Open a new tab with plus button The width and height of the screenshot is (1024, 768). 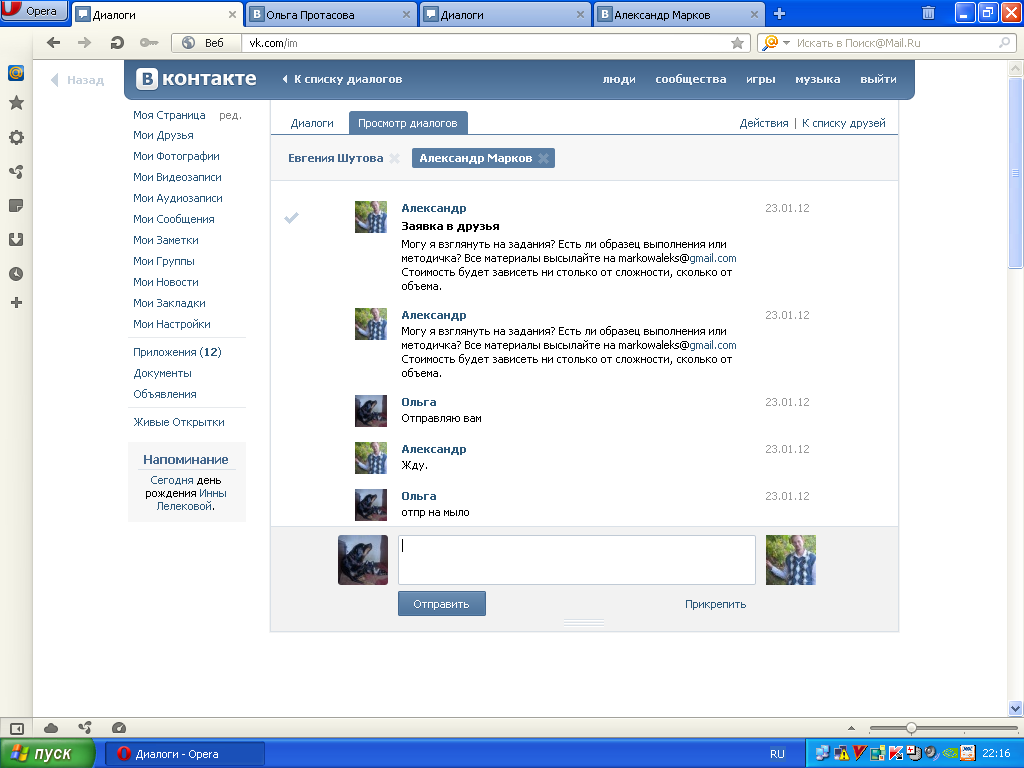click(x=779, y=14)
